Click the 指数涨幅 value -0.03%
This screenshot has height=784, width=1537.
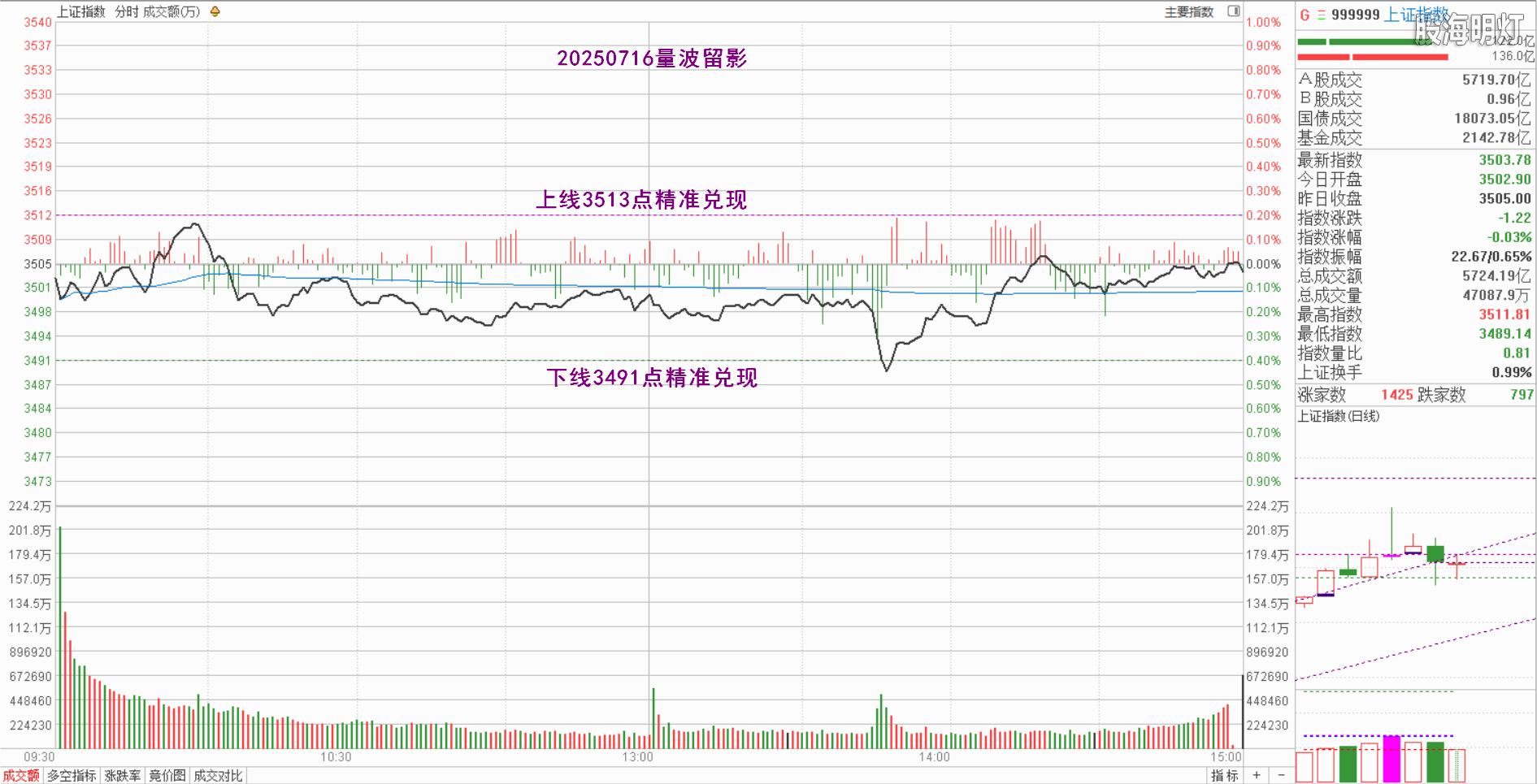(x=1509, y=237)
